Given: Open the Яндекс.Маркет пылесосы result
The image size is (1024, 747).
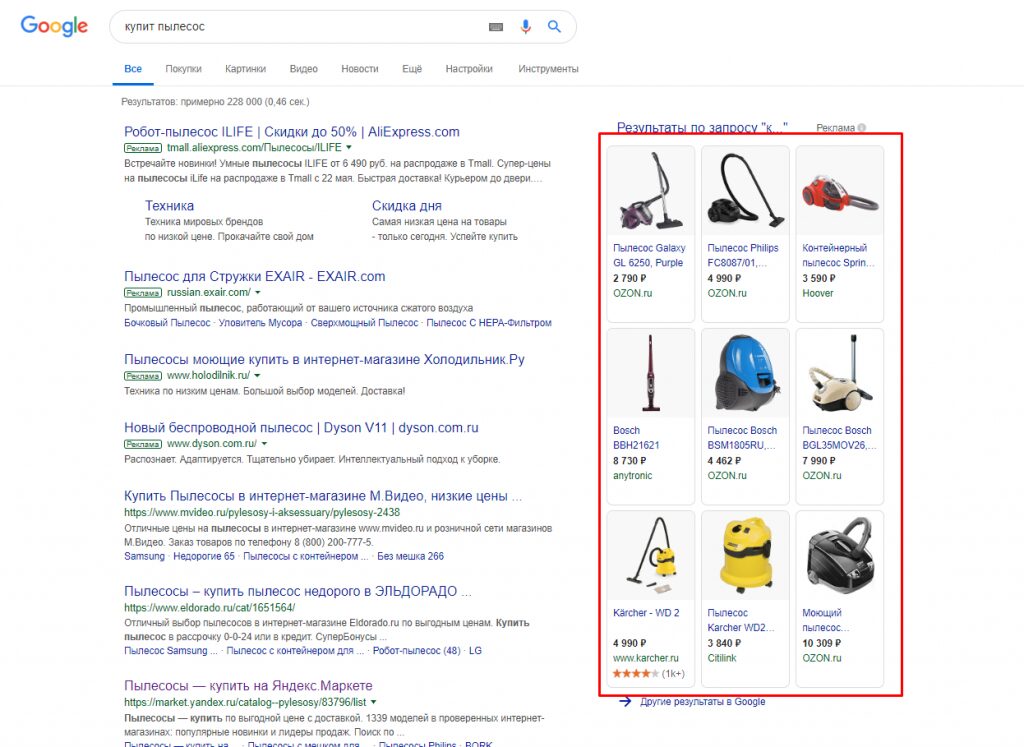Looking at the screenshot, I should (248, 686).
